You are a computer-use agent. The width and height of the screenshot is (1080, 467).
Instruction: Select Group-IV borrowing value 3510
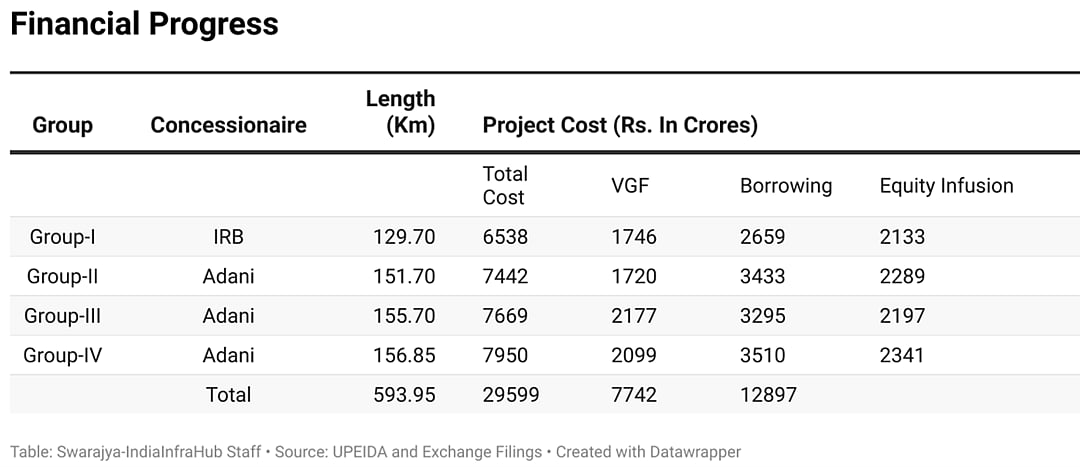[x=762, y=355]
